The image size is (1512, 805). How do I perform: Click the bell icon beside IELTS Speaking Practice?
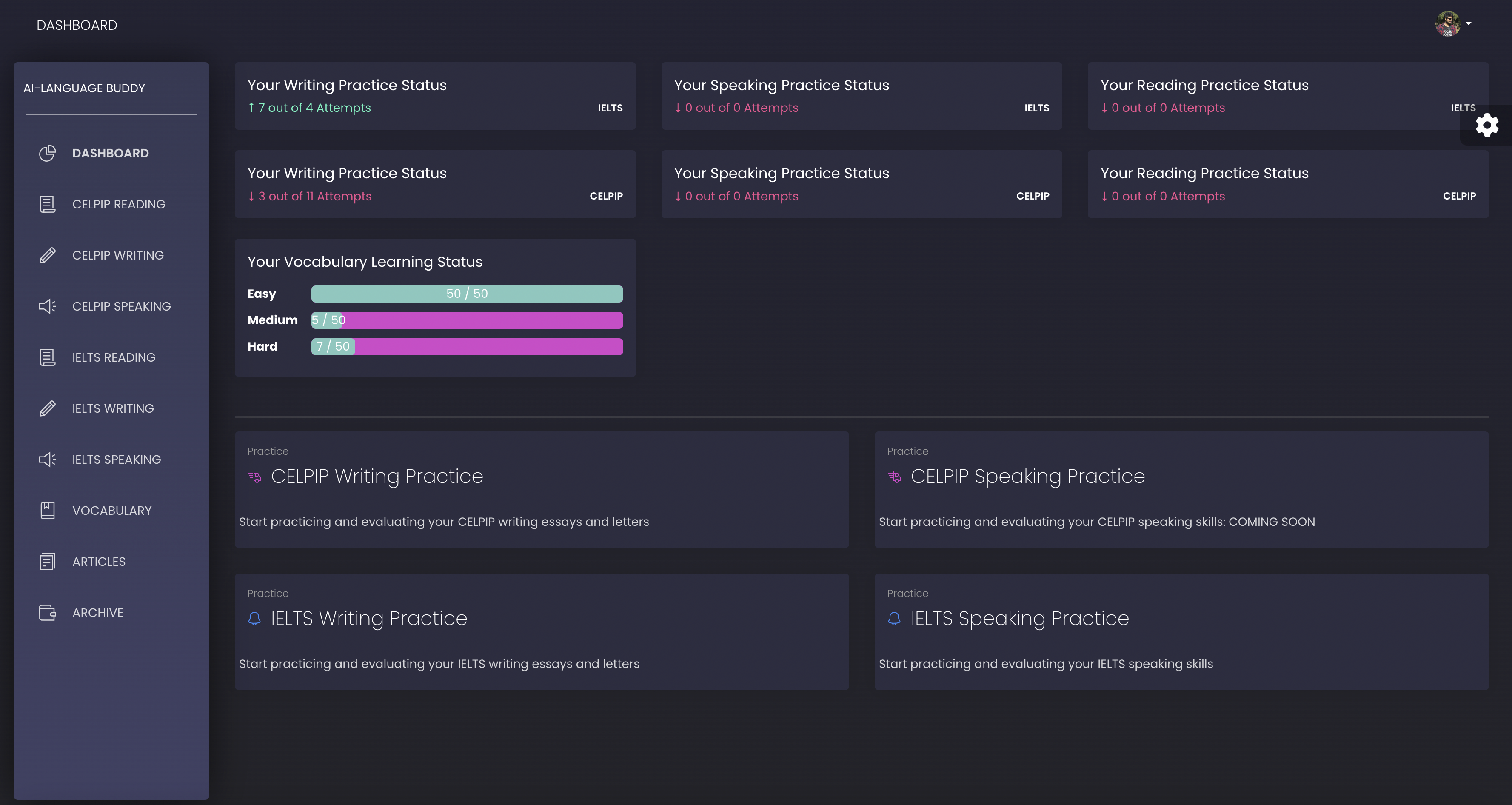pos(894,618)
